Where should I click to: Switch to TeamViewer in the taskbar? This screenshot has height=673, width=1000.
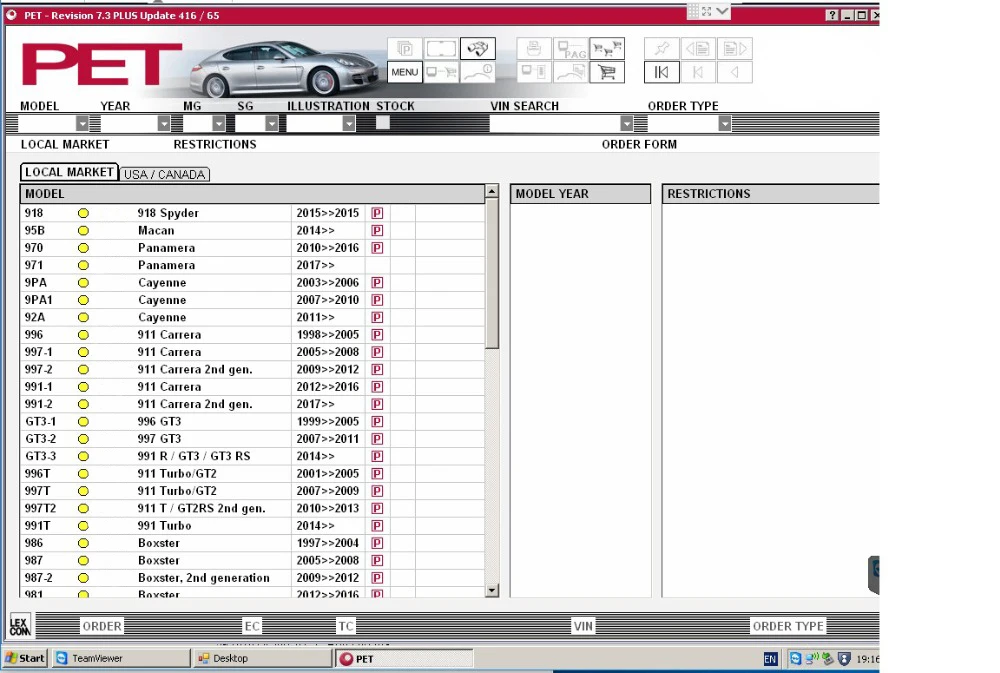121,658
